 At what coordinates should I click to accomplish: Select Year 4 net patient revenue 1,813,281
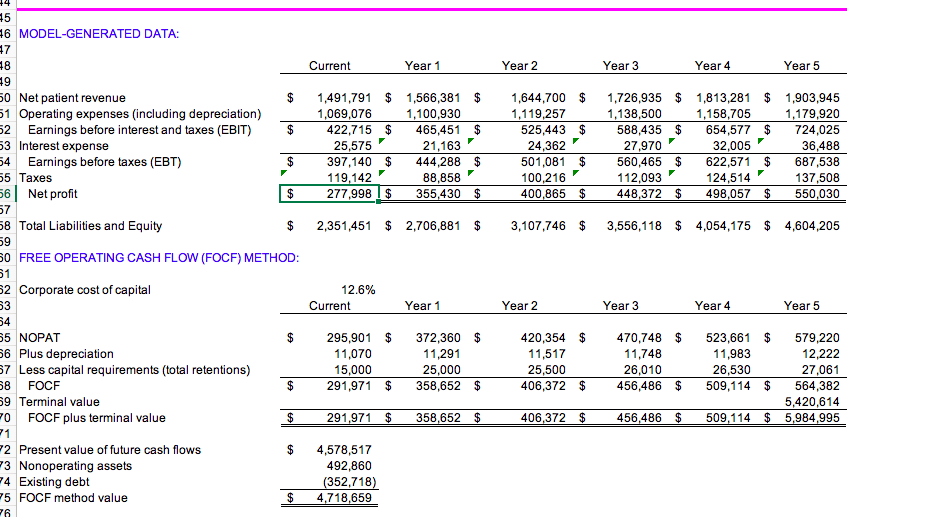tap(723, 98)
